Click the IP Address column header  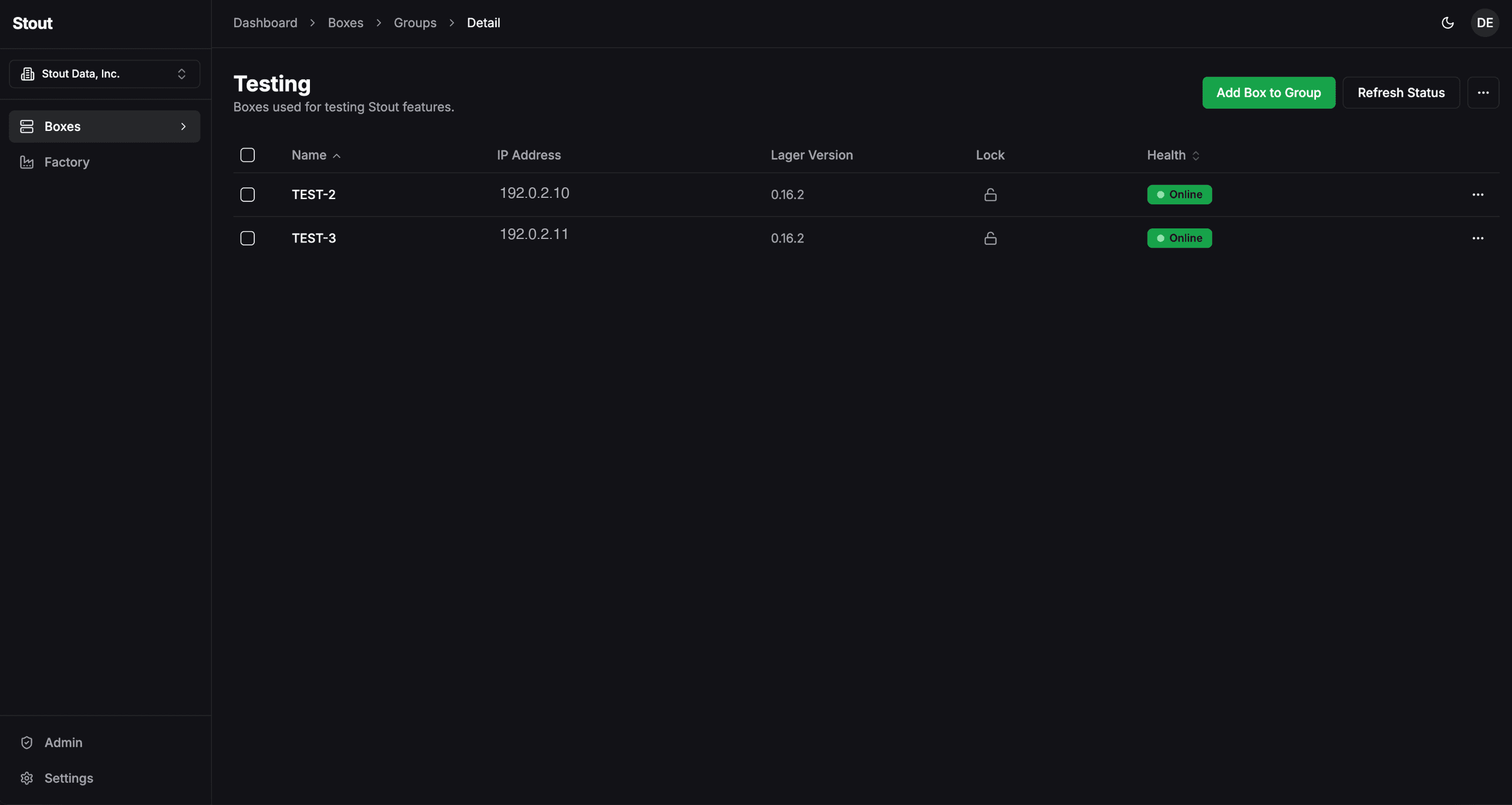pyautogui.click(x=529, y=155)
